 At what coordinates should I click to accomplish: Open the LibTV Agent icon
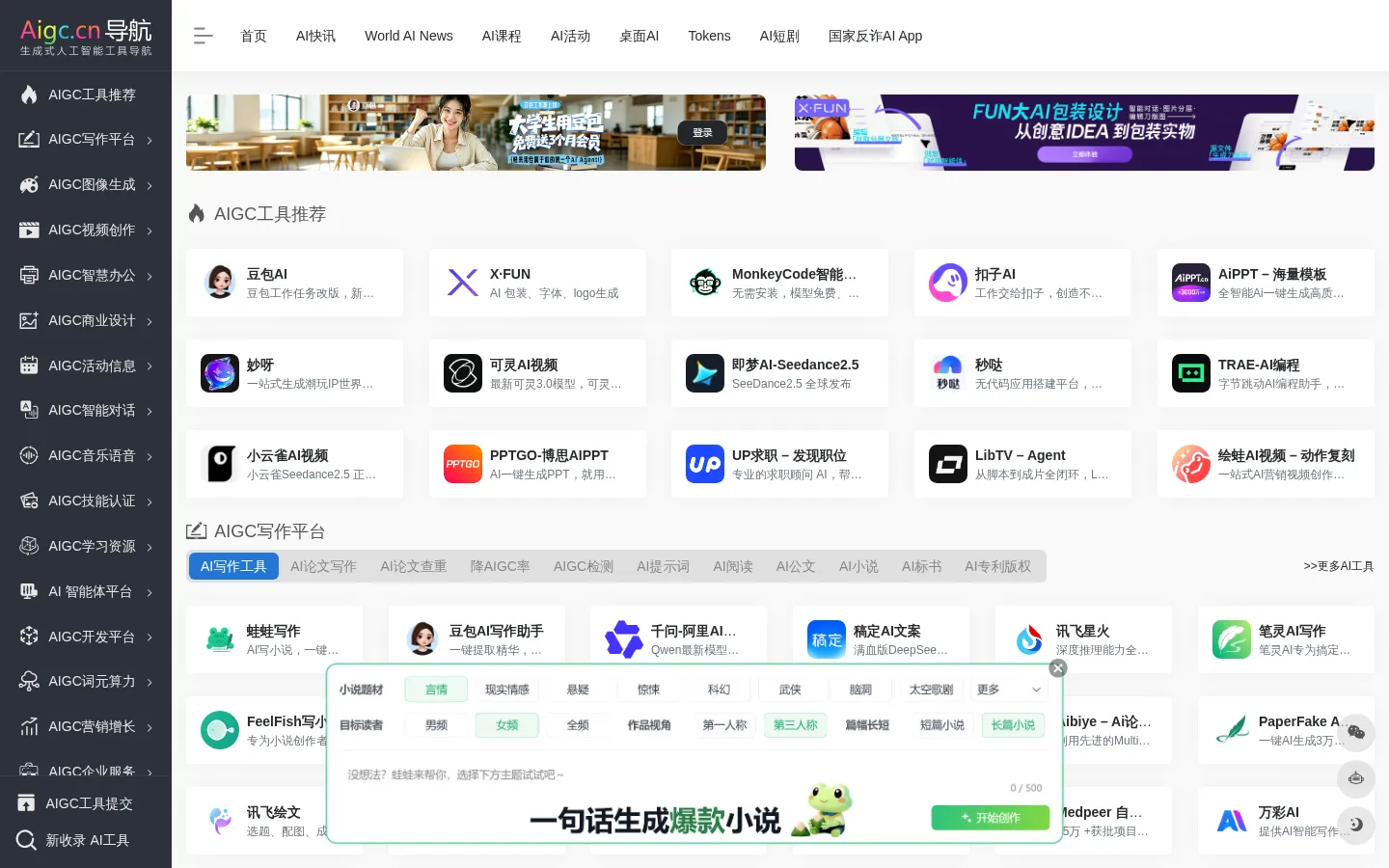[948, 464]
